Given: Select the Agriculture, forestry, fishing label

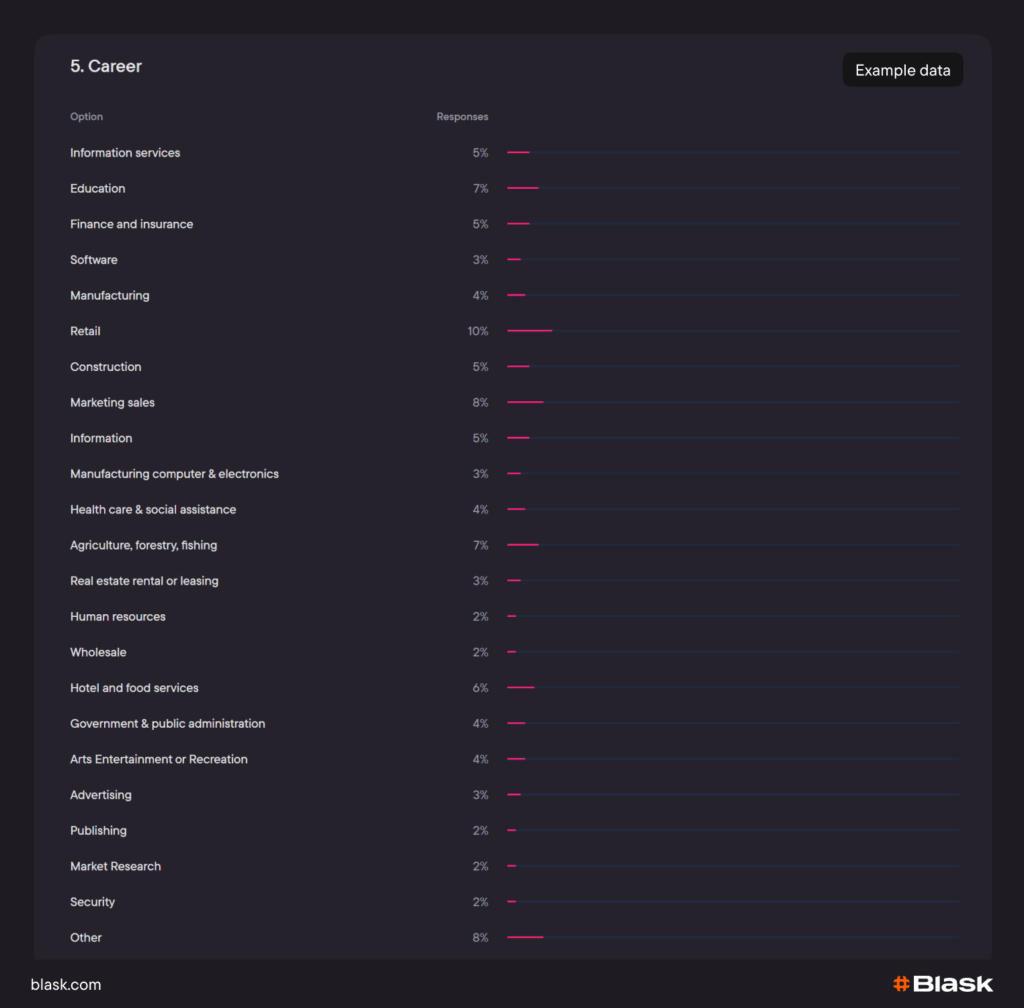Looking at the screenshot, I should [x=143, y=545].
